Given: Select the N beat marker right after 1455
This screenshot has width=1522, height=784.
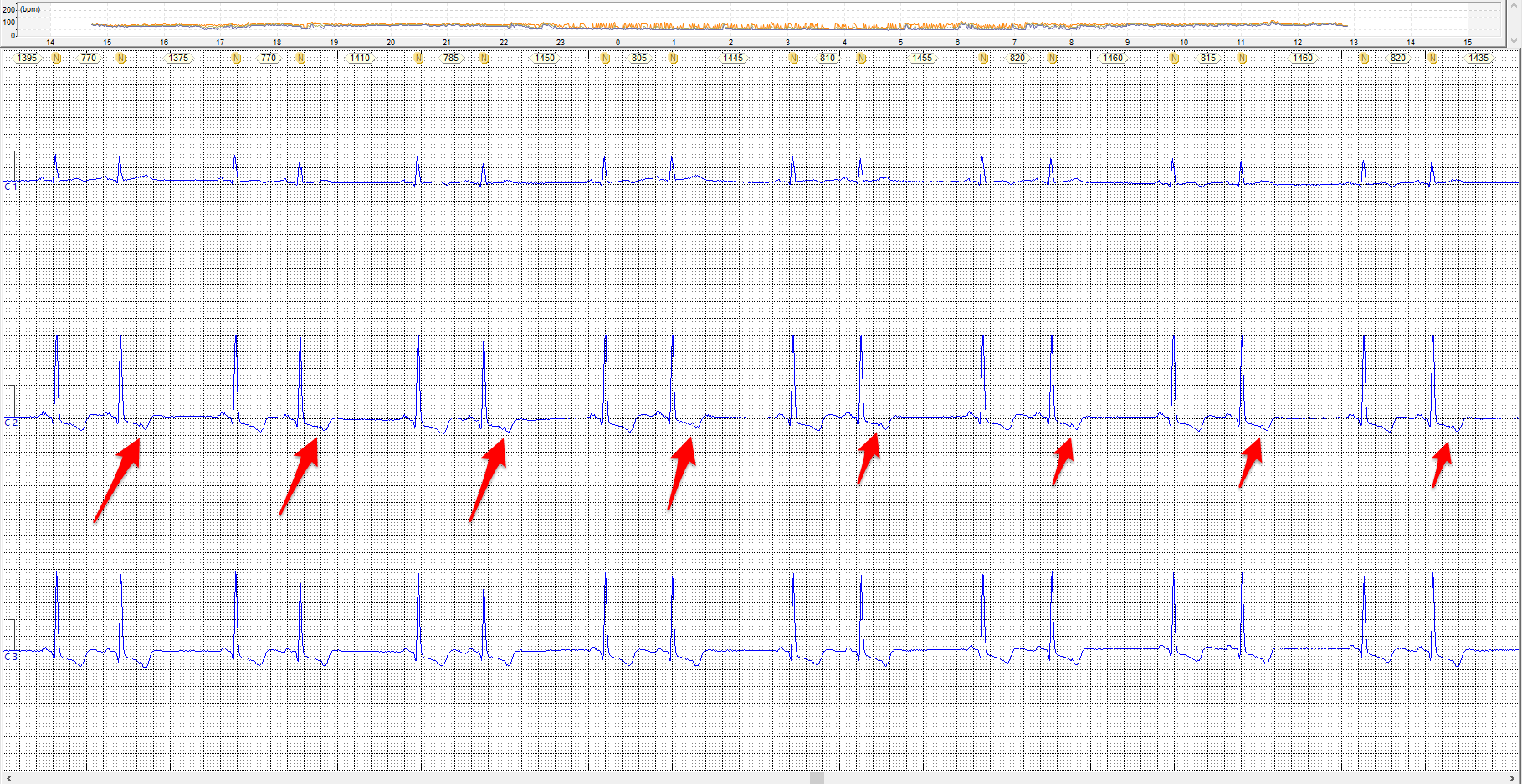Looking at the screenshot, I should [x=983, y=58].
